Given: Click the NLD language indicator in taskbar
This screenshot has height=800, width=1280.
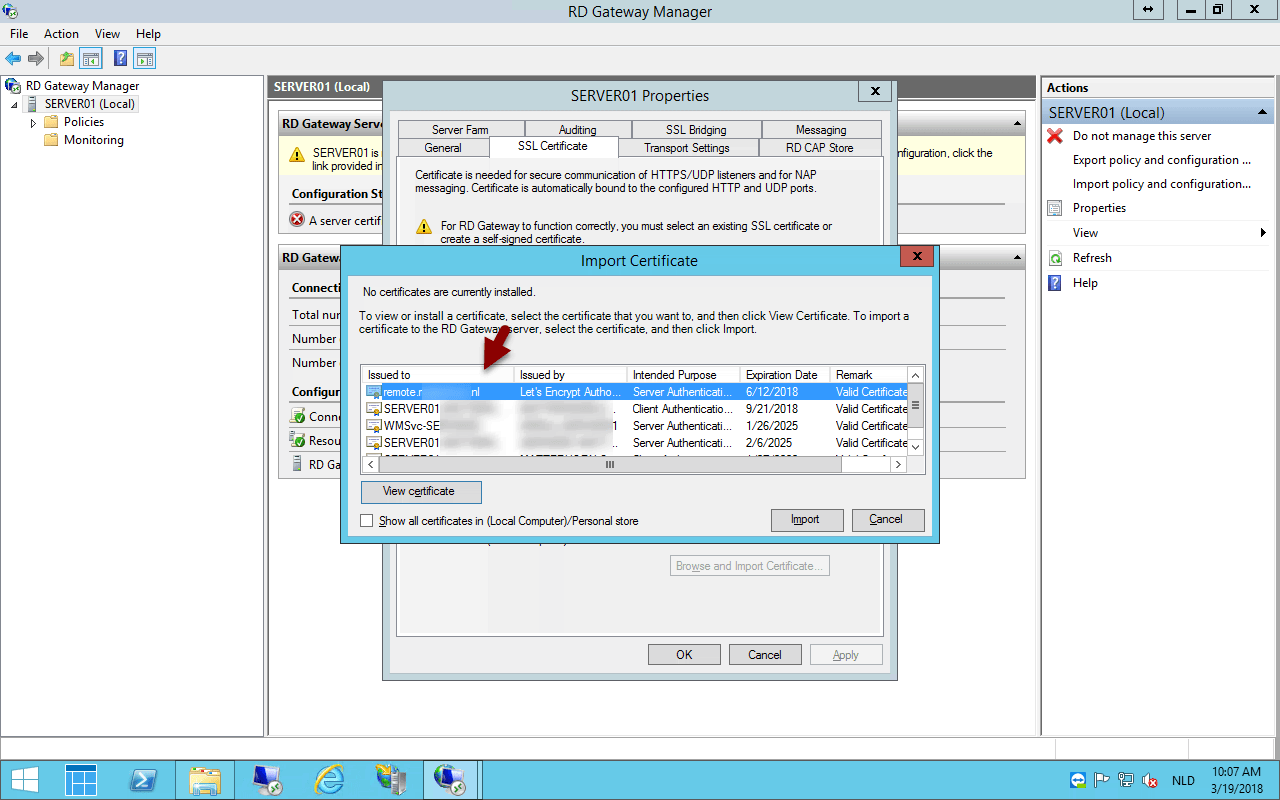Looking at the screenshot, I should 1183,780.
